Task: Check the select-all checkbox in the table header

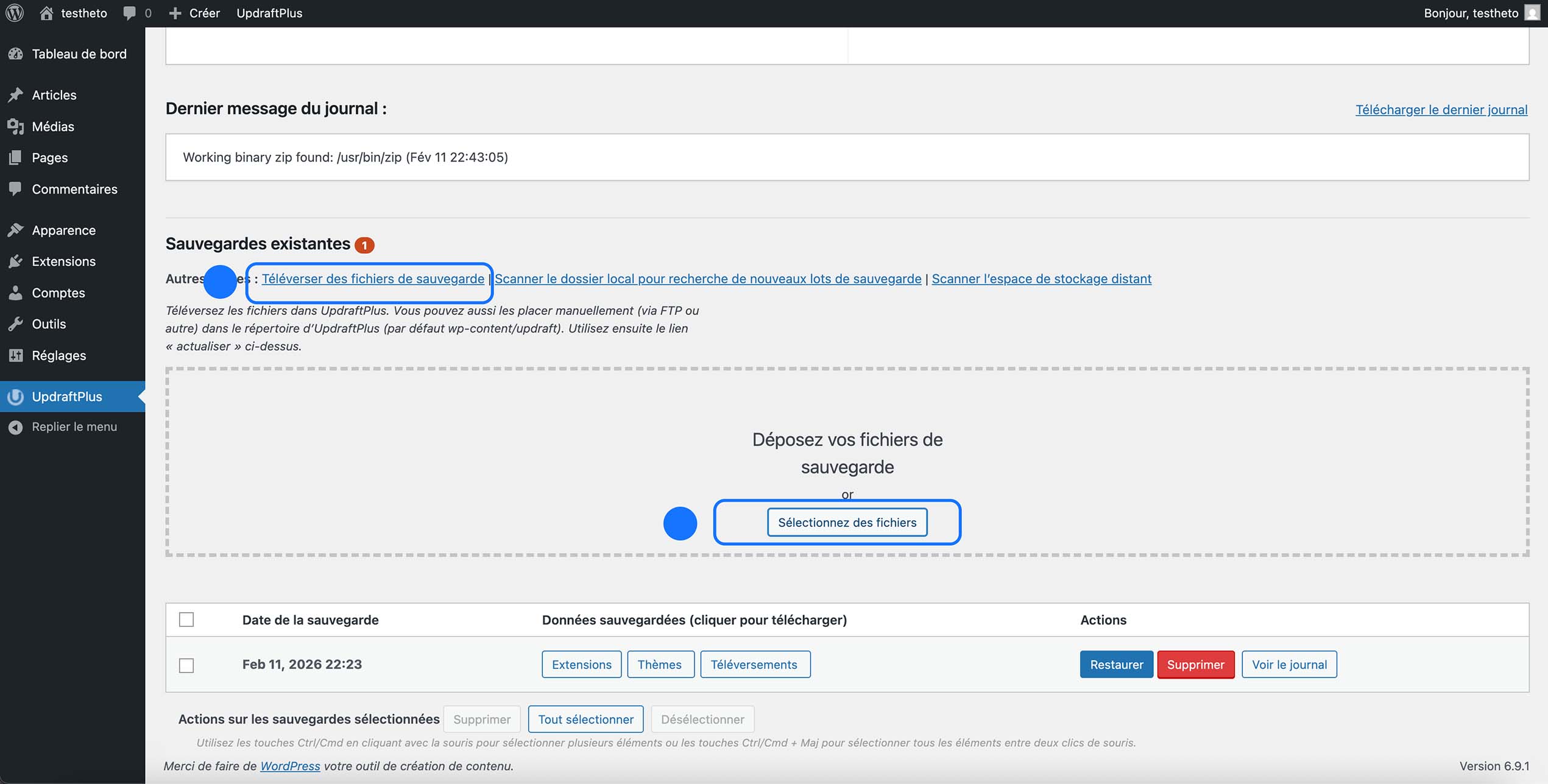Action: click(x=186, y=620)
